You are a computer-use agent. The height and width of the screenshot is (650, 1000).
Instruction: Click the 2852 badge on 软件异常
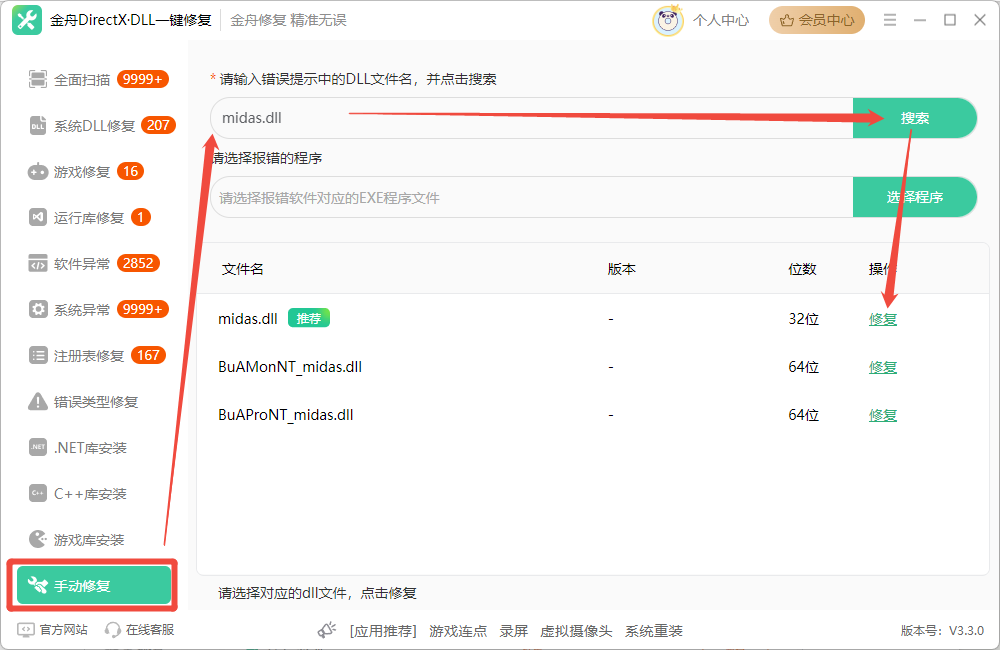click(x=138, y=263)
